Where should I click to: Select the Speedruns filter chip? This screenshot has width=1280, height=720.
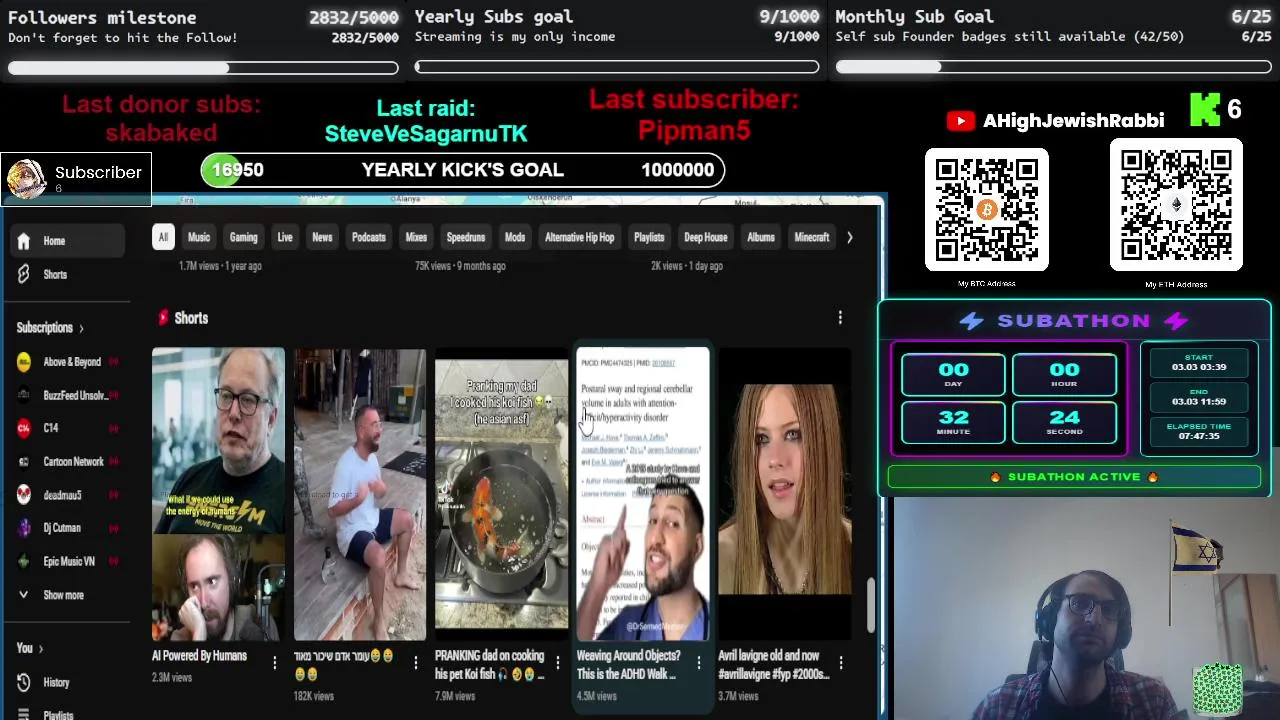(465, 238)
